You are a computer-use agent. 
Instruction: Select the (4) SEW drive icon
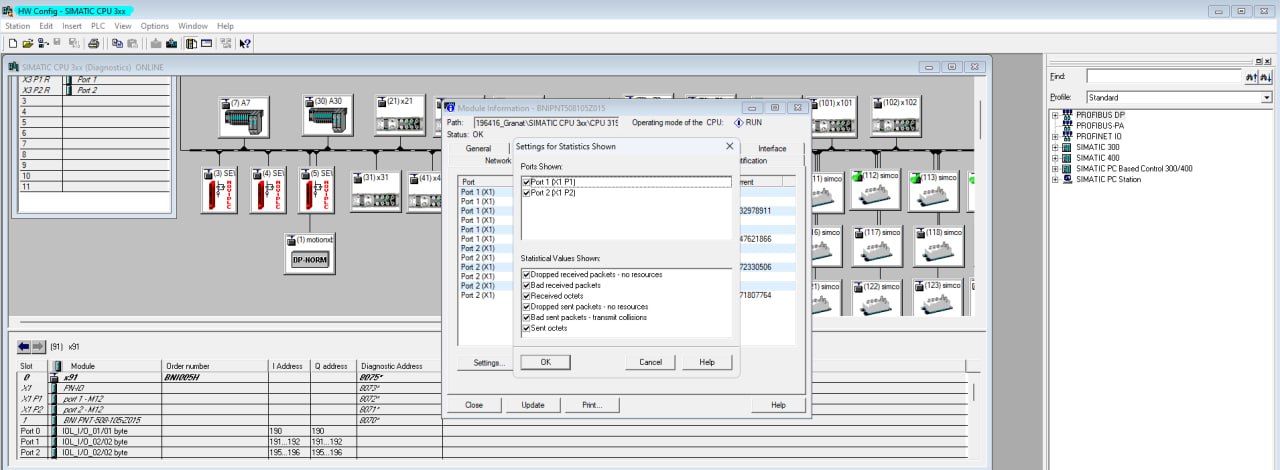pos(268,190)
